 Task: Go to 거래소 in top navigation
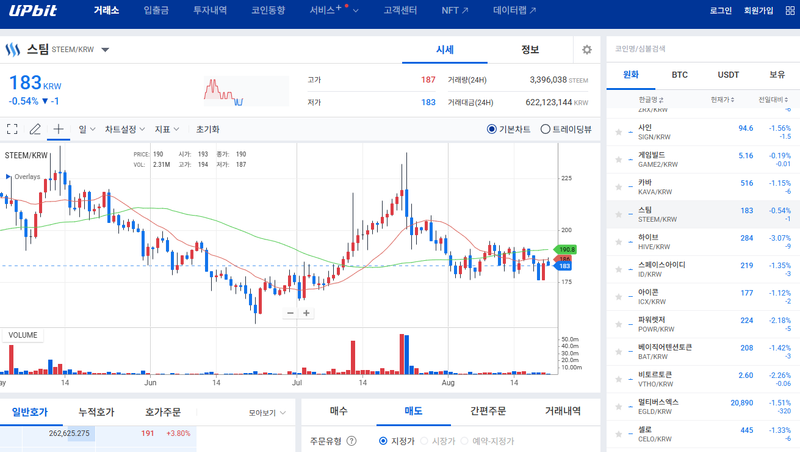coord(106,10)
